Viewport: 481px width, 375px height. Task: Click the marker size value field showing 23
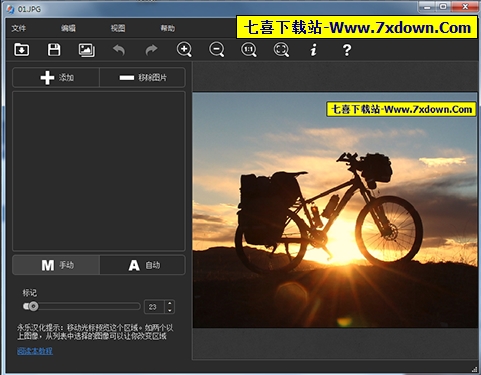(x=154, y=307)
